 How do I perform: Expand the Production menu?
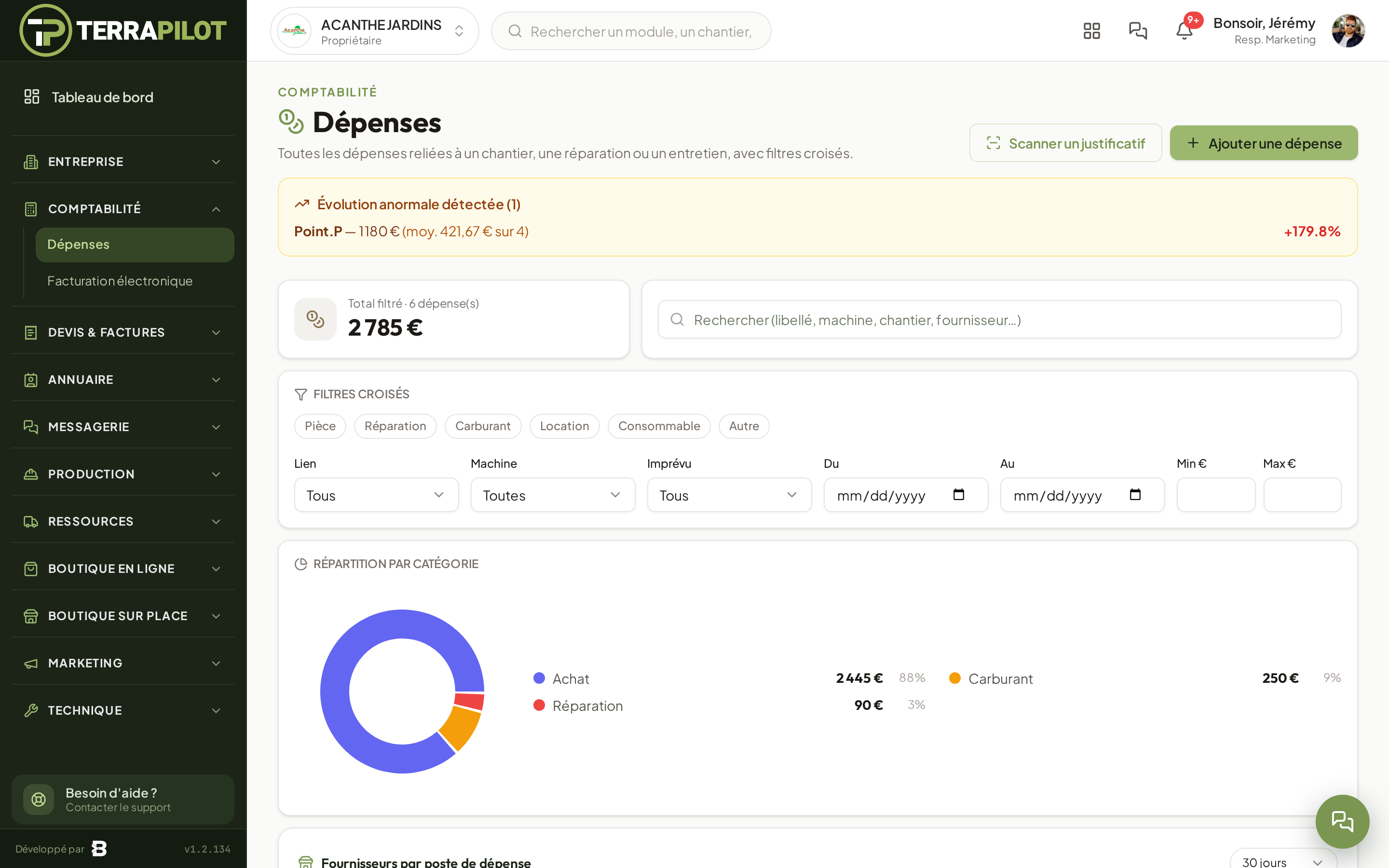click(122, 474)
